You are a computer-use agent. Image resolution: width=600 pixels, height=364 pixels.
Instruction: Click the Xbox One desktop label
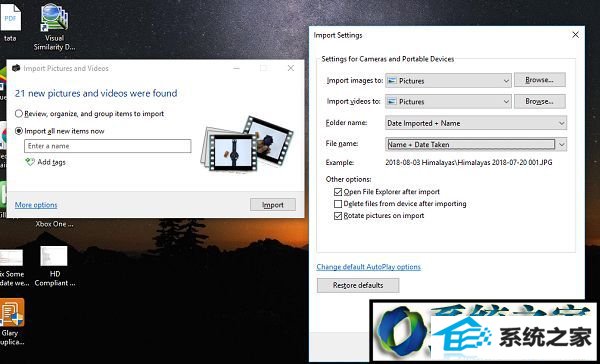(54, 224)
